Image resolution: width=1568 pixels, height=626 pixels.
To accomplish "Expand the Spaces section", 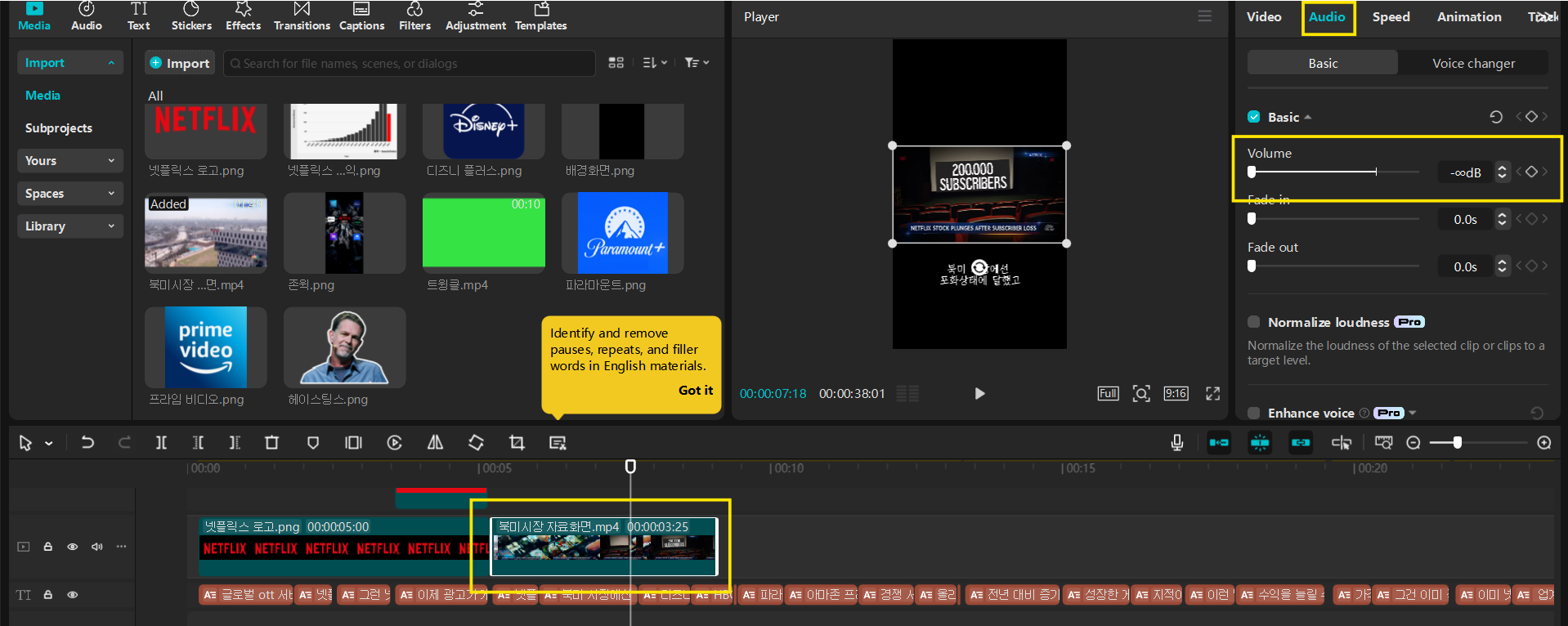I will point(111,194).
